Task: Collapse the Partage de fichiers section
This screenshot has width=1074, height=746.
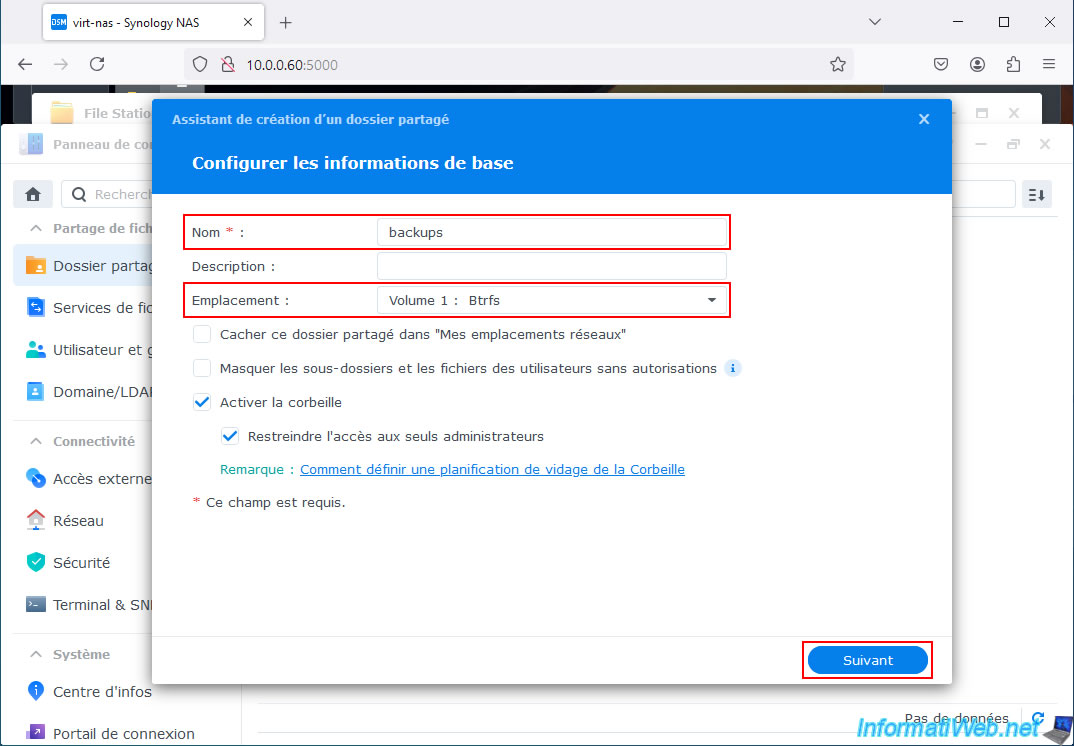Action: (x=36, y=228)
